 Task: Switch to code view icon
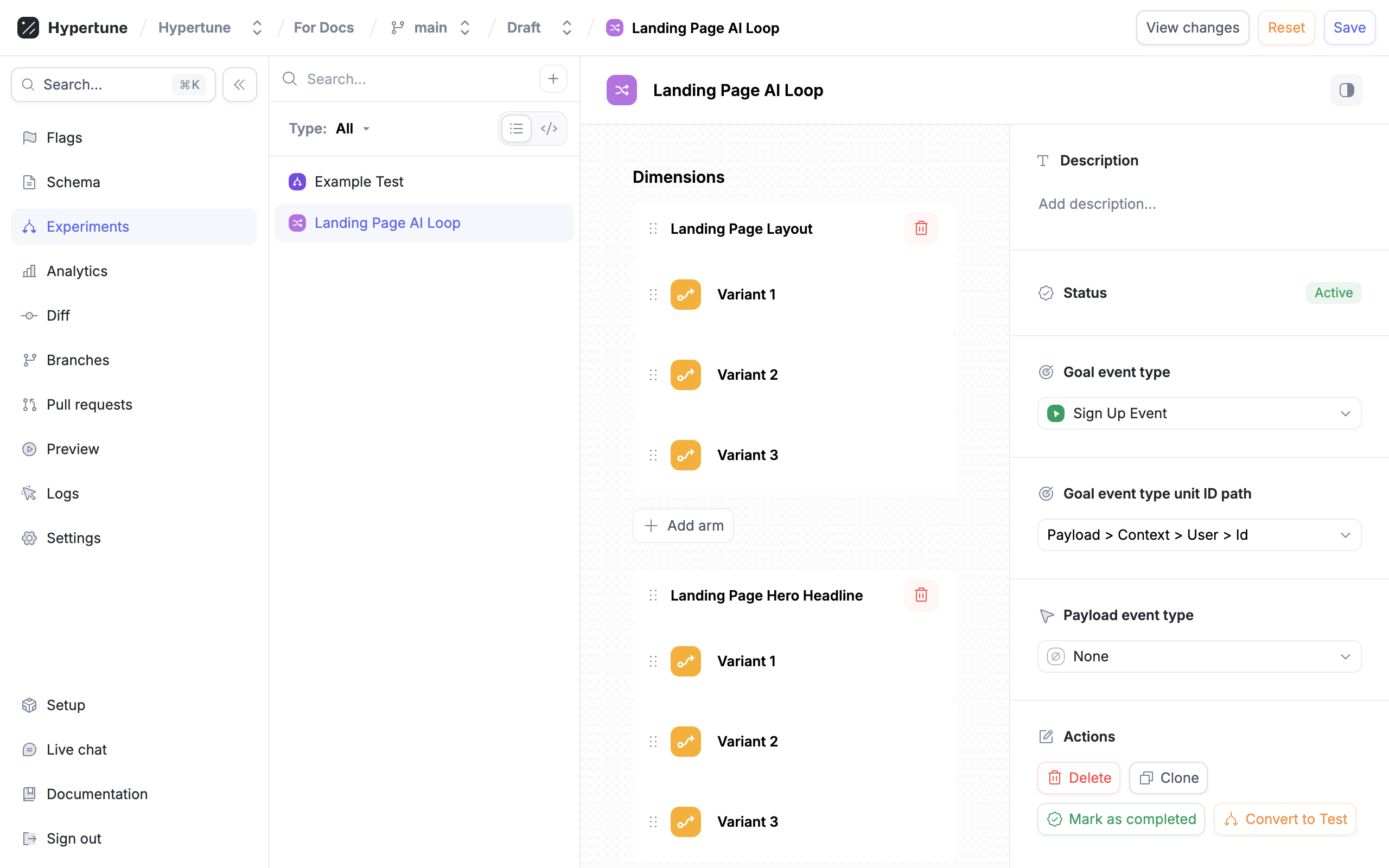549,129
